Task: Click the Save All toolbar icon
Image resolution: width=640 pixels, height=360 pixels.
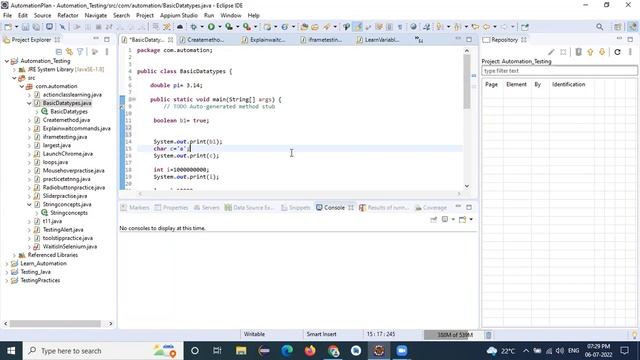Action: 36,27
